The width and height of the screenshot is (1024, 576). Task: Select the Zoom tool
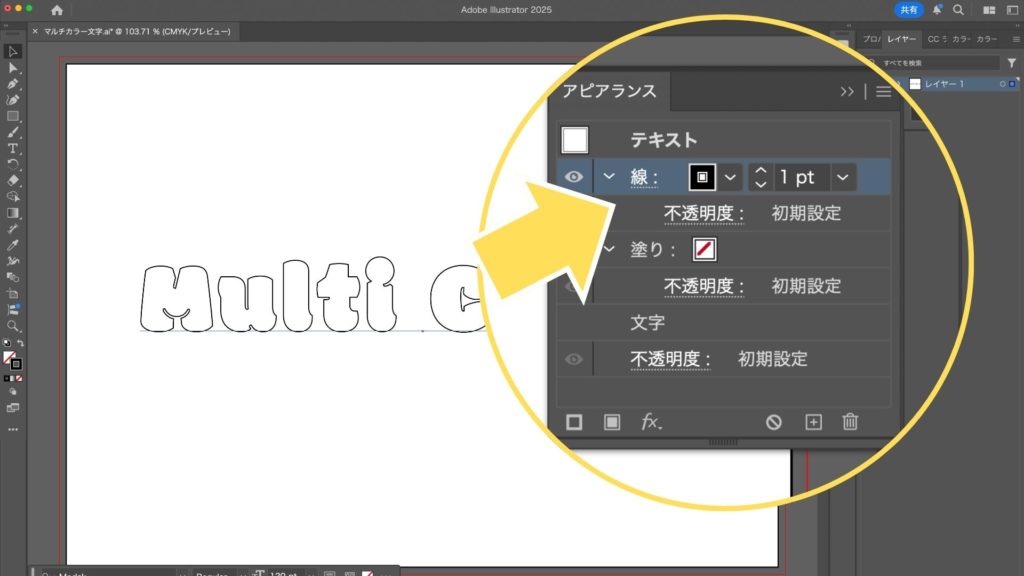click(x=13, y=326)
